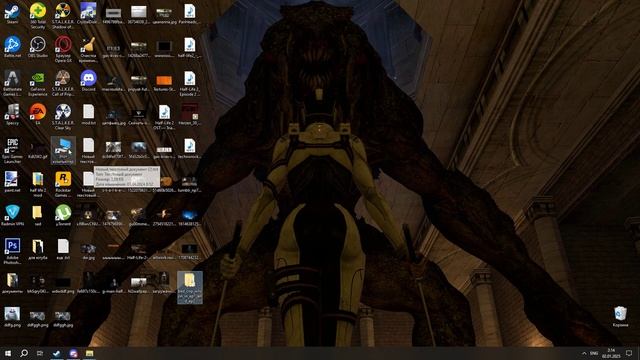Select the OBS Studio shortcut

coord(38,46)
